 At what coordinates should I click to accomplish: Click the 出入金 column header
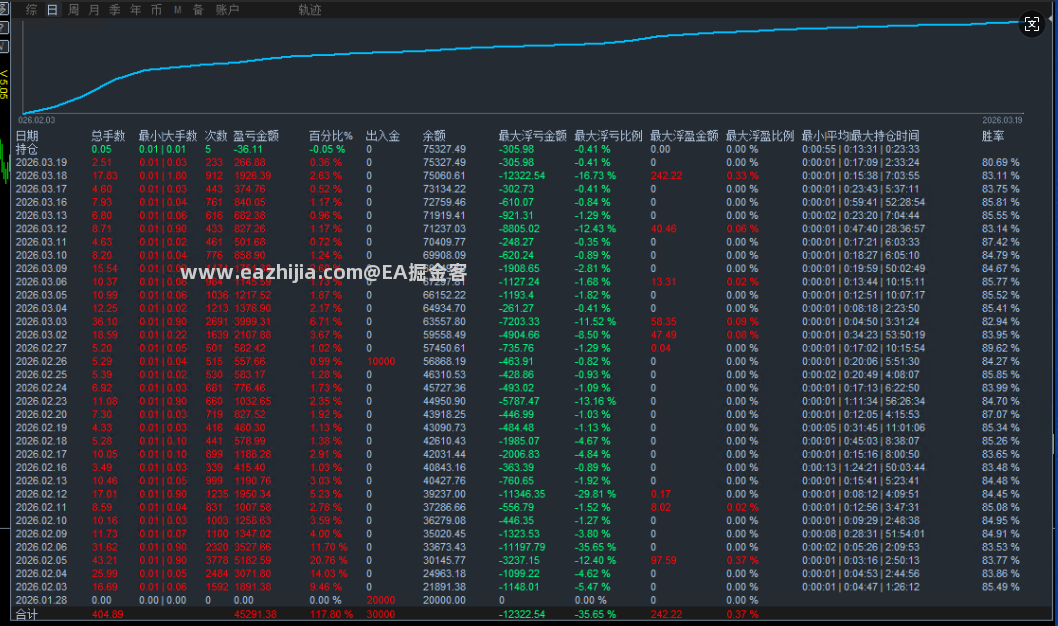click(383, 136)
